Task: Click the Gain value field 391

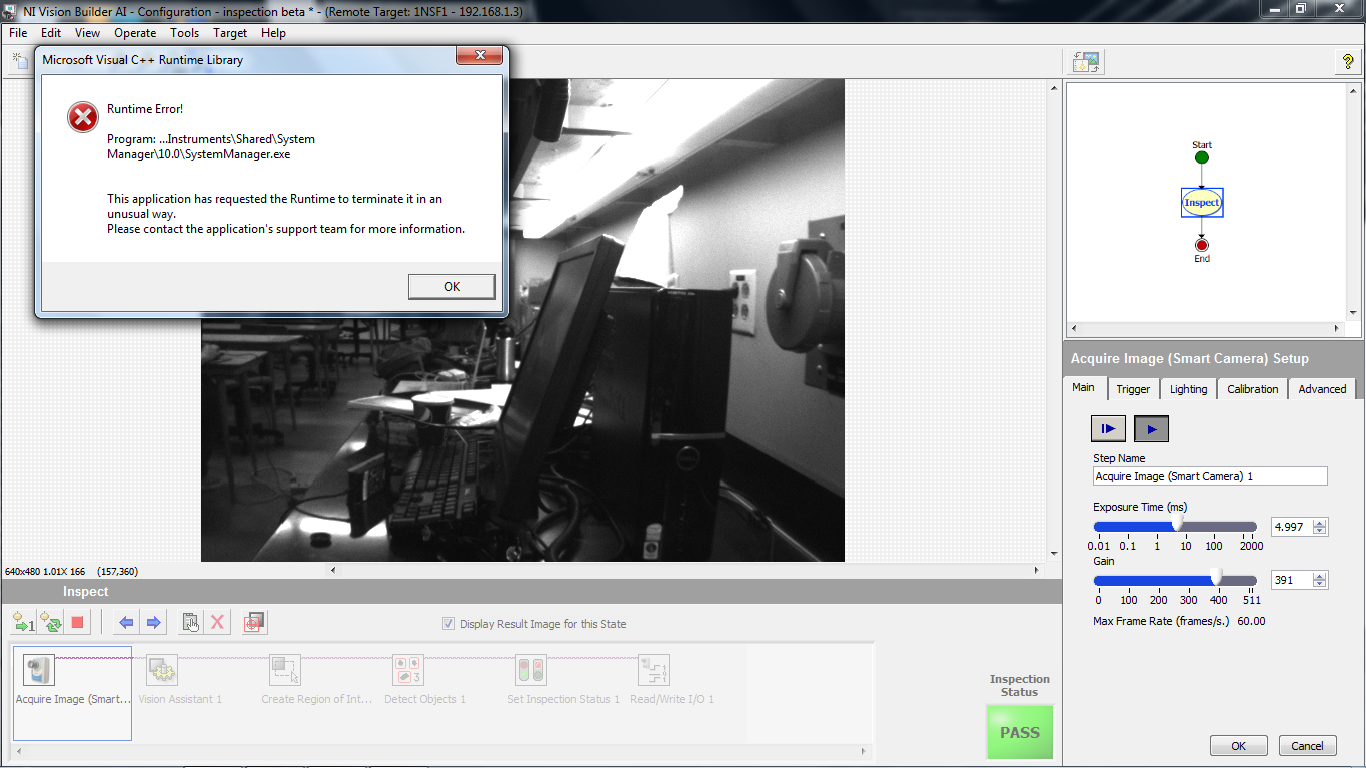Action: (1291, 580)
